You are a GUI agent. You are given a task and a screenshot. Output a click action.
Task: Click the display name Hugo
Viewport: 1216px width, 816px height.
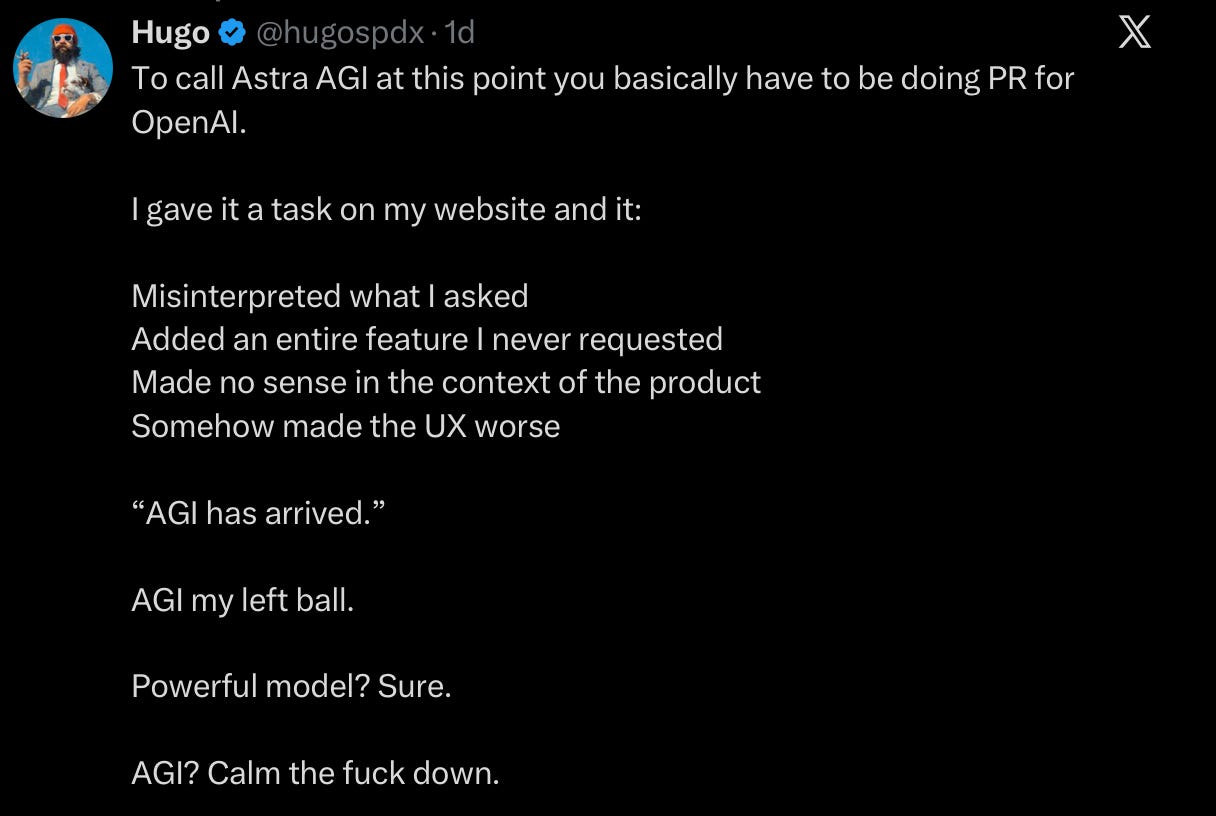pyautogui.click(x=170, y=33)
